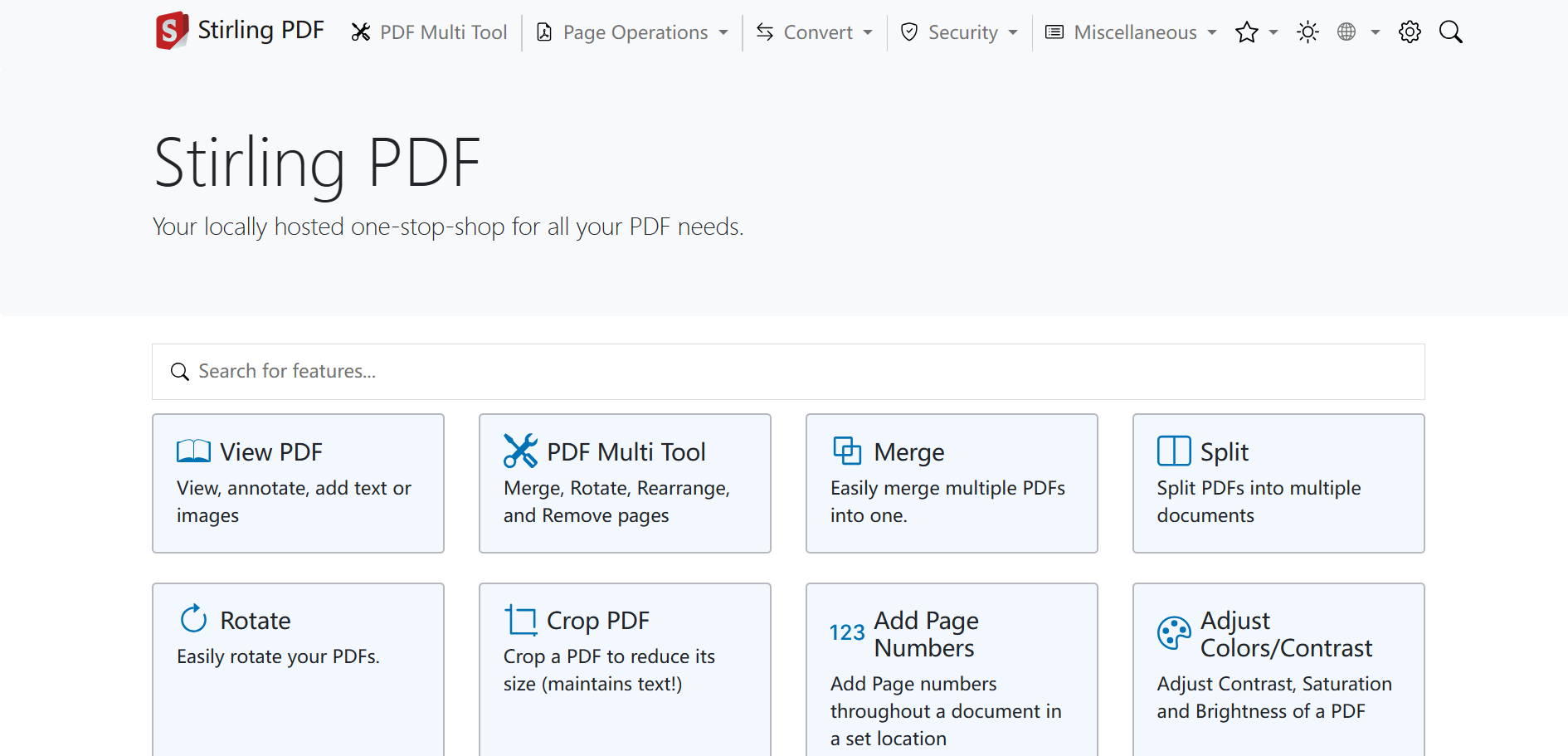Open the Security menu
1568x756 pixels.
(960, 32)
